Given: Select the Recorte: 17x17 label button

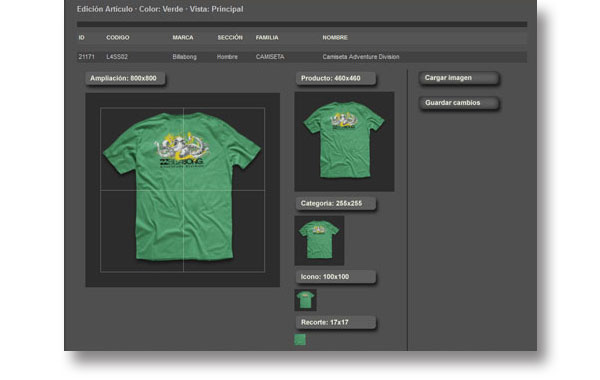Looking at the screenshot, I should (x=336, y=323).
